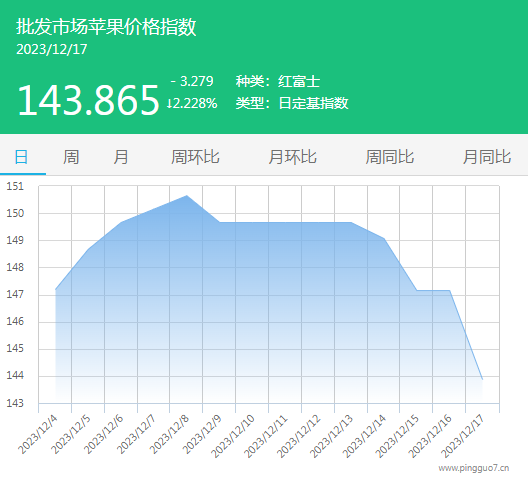Select the 日 daily tab
This screenshot has height=478, width=528.
tap(21, 157)
